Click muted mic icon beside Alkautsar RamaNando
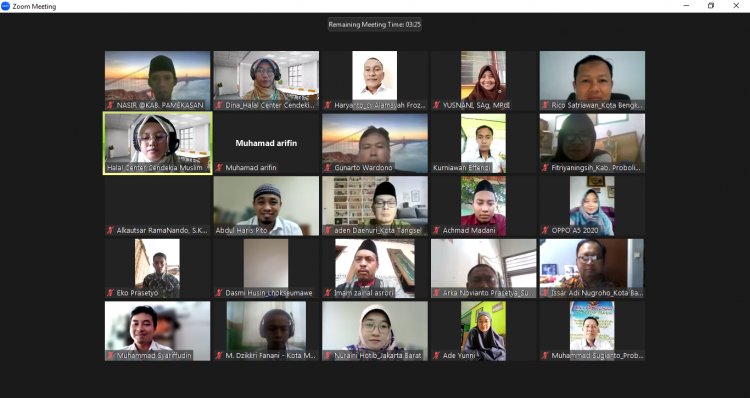750x398 pixels. (x=110, y=231)
